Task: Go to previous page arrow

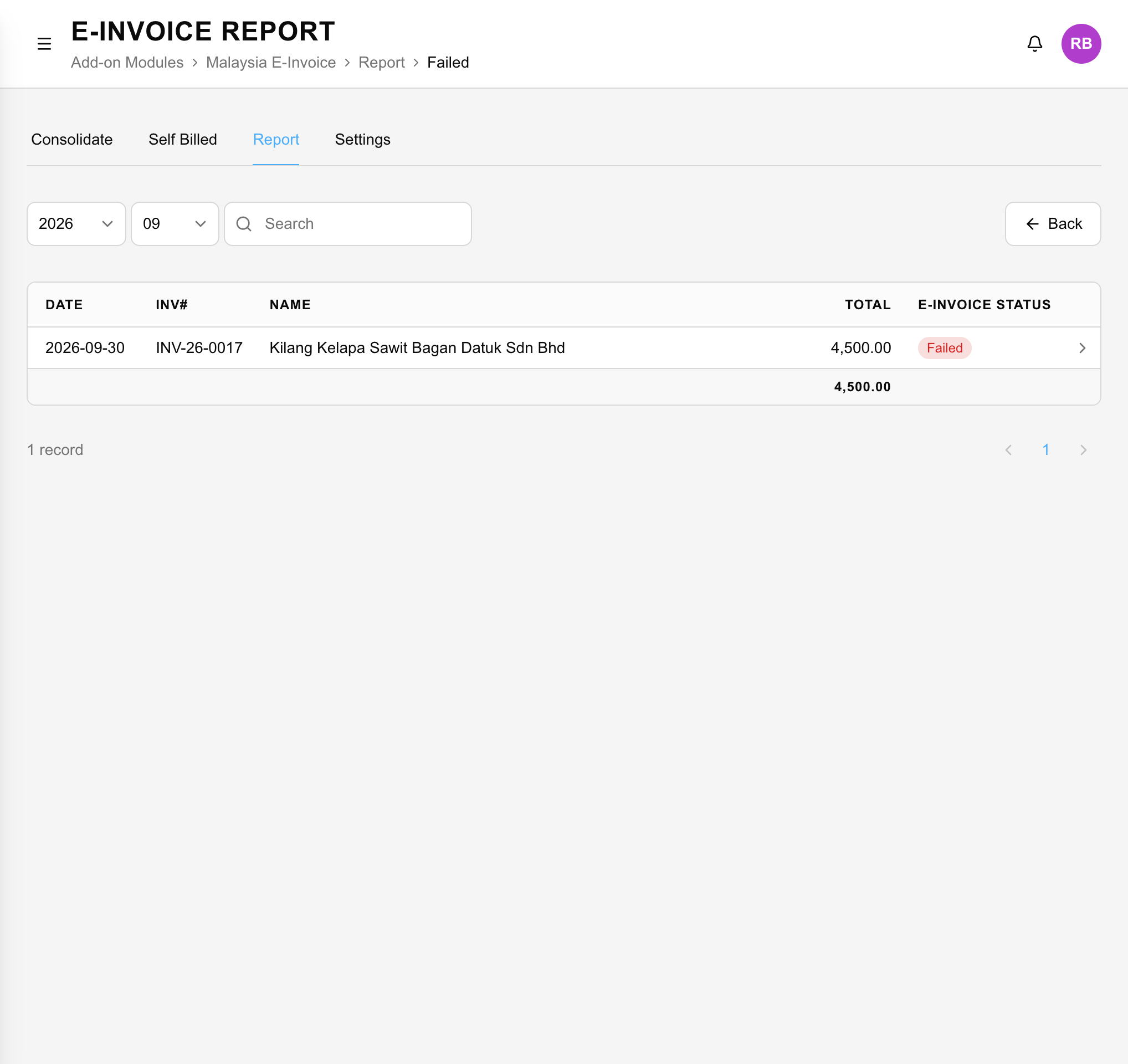Action: 1008,450
